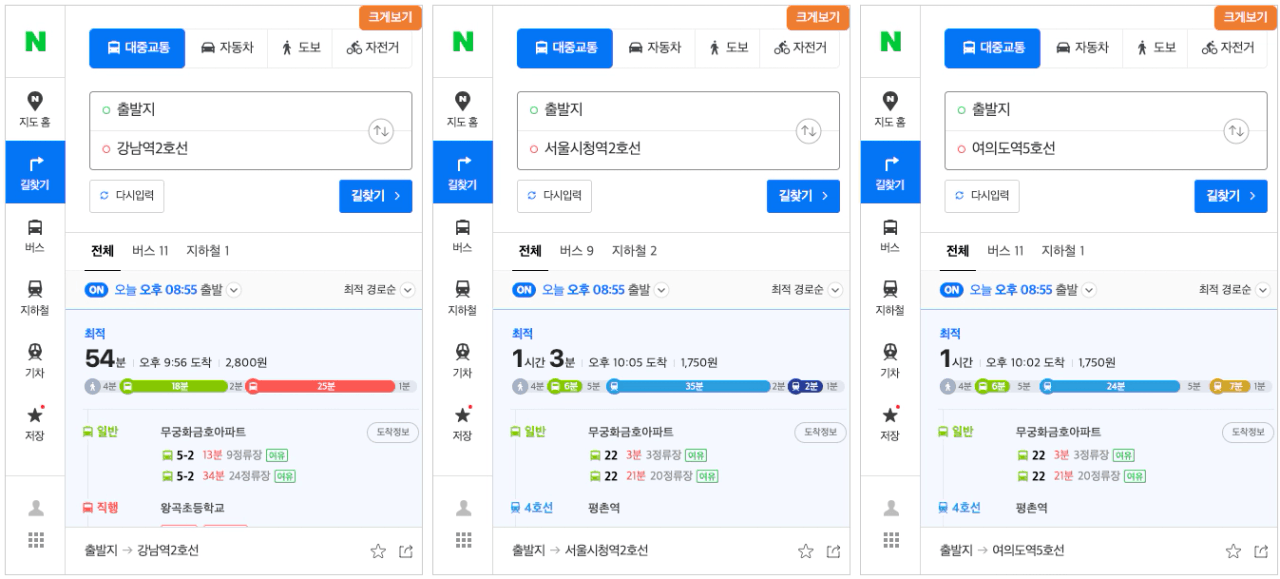
Task: Open 지하철 sidebar icon in the right panel
Action: pyautogui.click(x=890, y=298)
